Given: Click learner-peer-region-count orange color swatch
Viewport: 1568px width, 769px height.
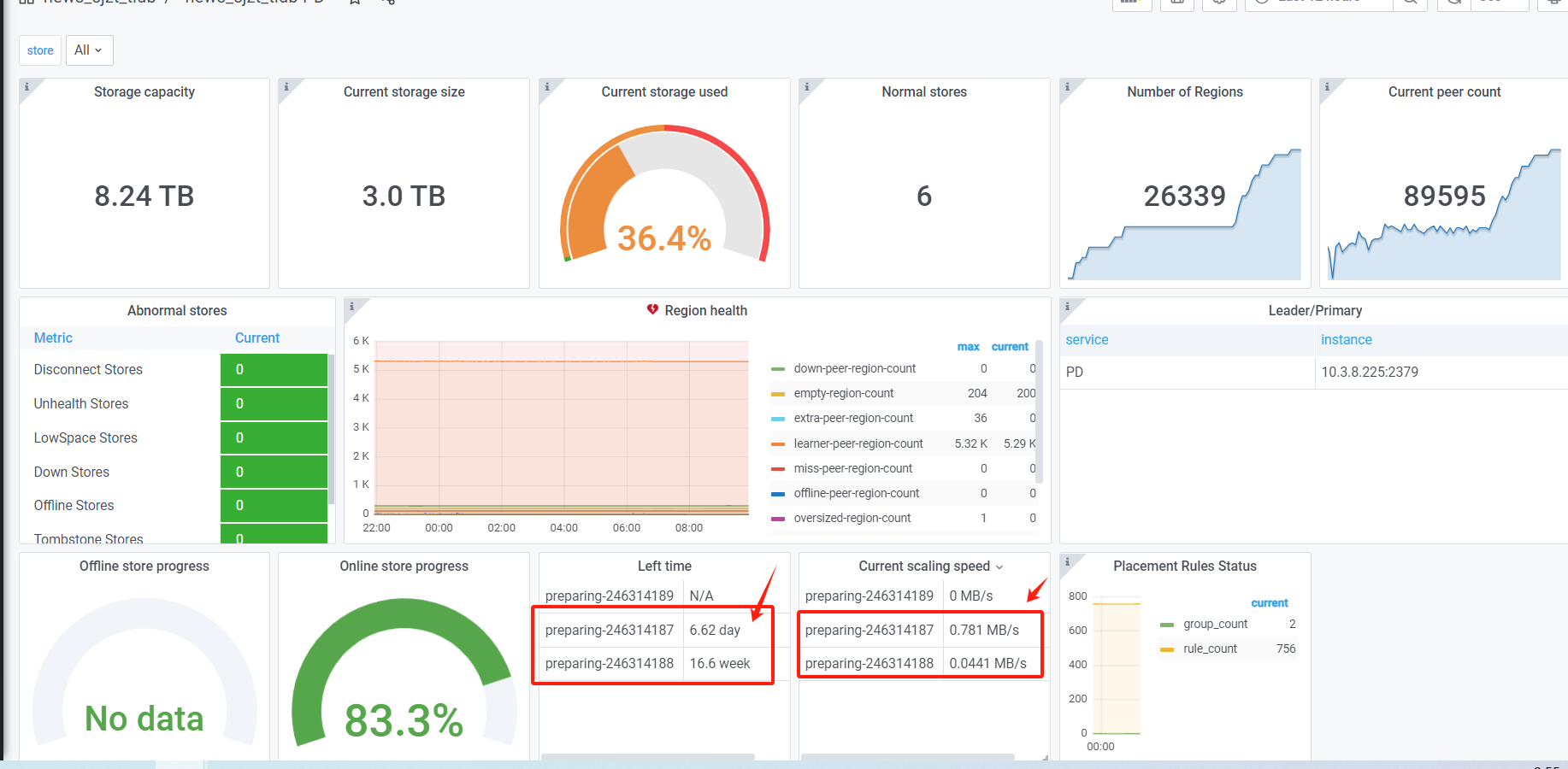Looking at the screenshot, I should tap(778, 444).
